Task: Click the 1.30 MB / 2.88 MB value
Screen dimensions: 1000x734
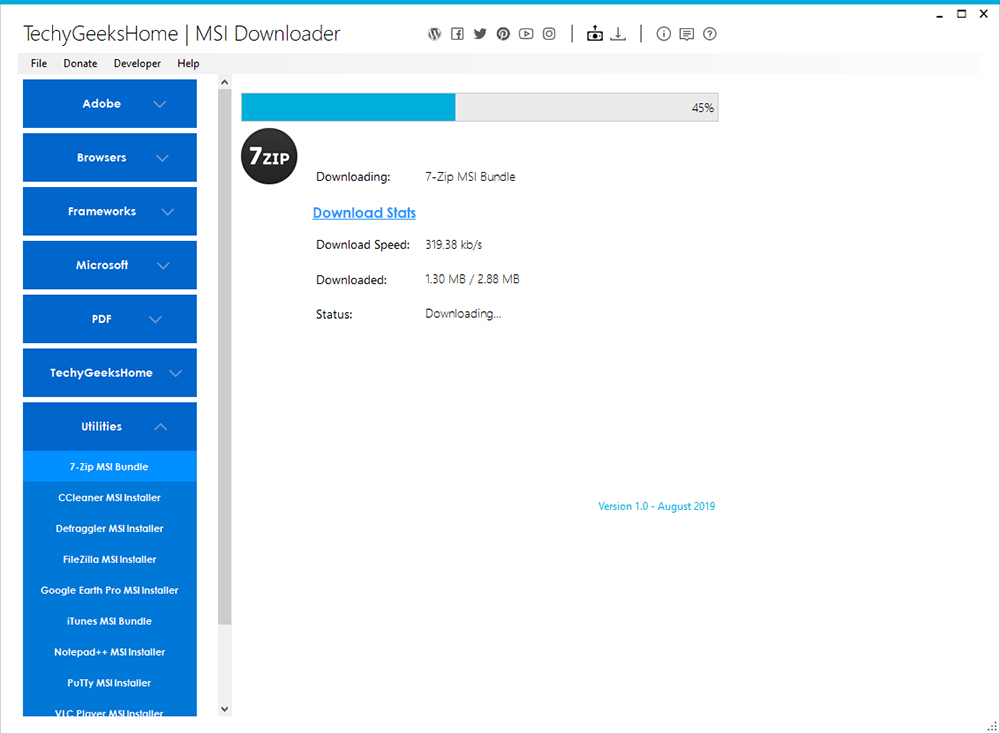Action: (472, 279)
